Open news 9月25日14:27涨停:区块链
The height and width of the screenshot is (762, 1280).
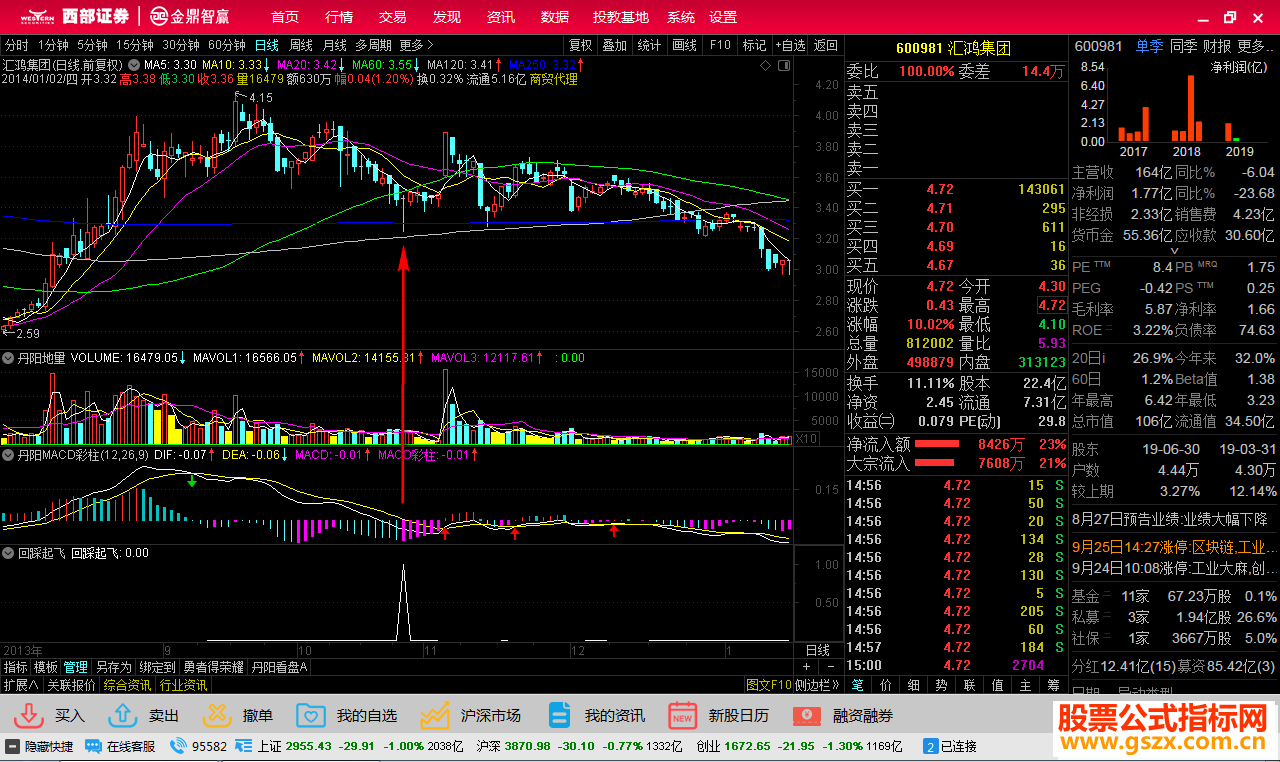pyautogui.click(x=1174, y=547)
